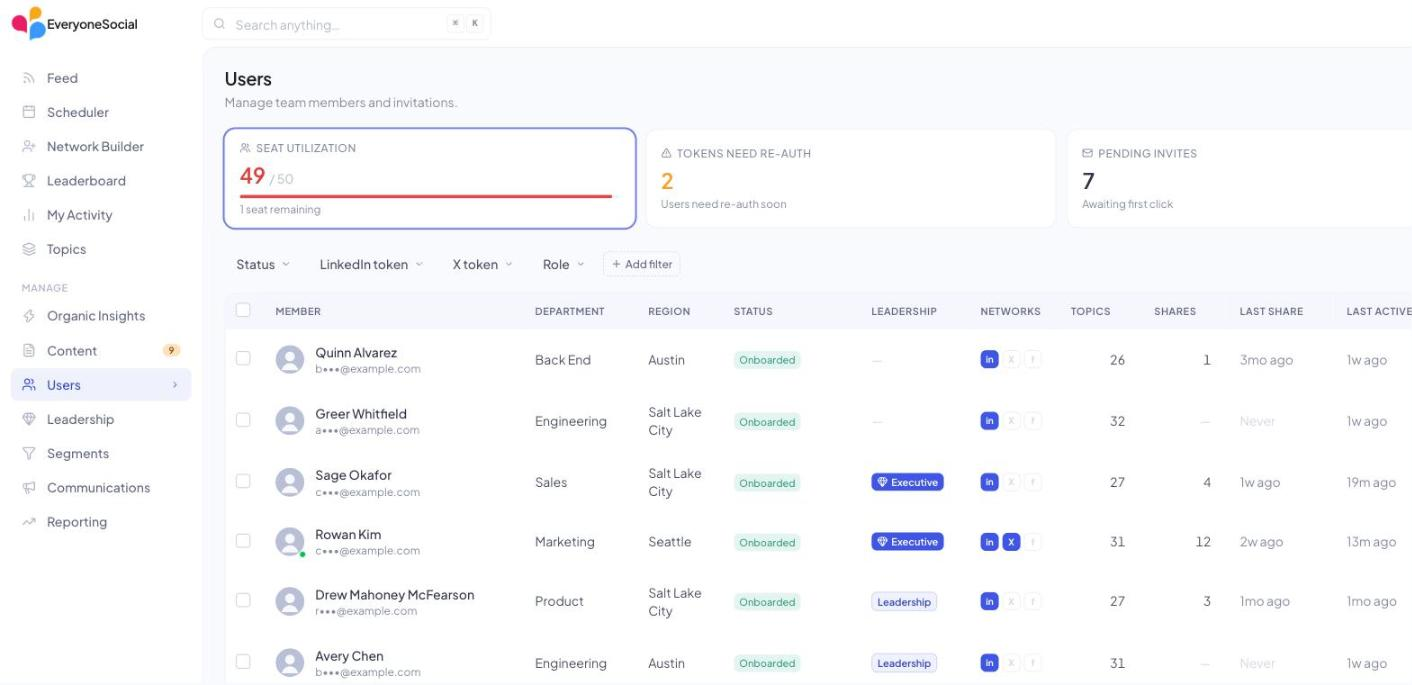Click the My Activity chart icon
The width and height of the screenshot is (1412, 685).
29,215
